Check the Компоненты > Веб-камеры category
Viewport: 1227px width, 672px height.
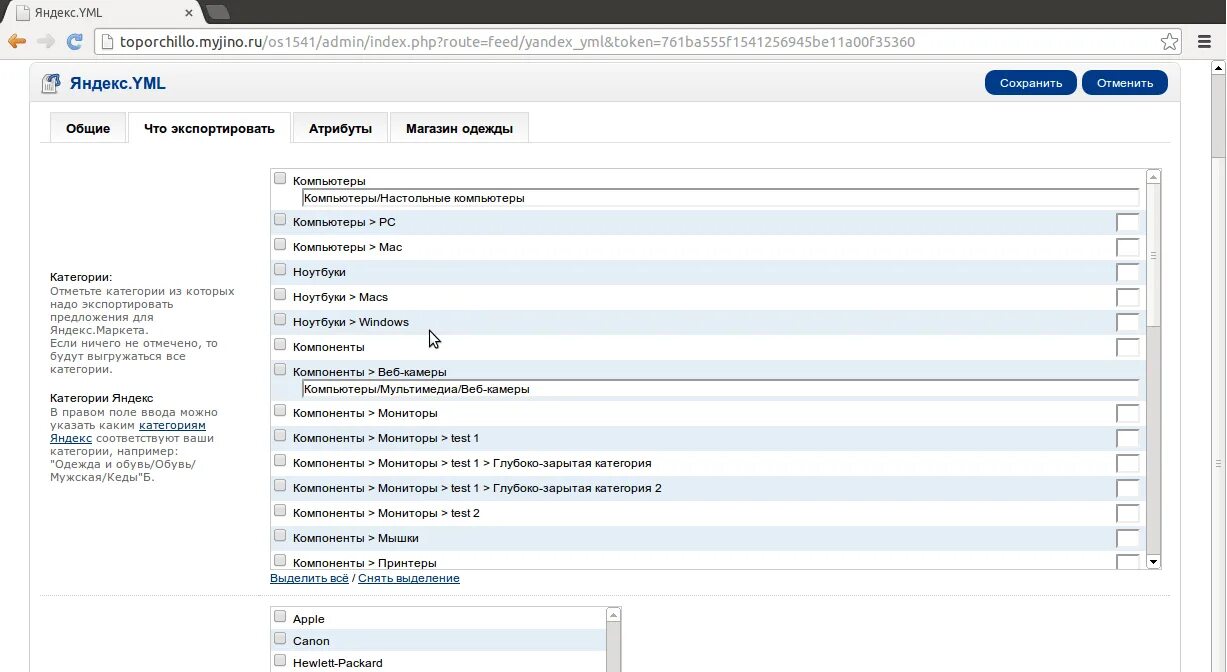(x=280, y=370)
